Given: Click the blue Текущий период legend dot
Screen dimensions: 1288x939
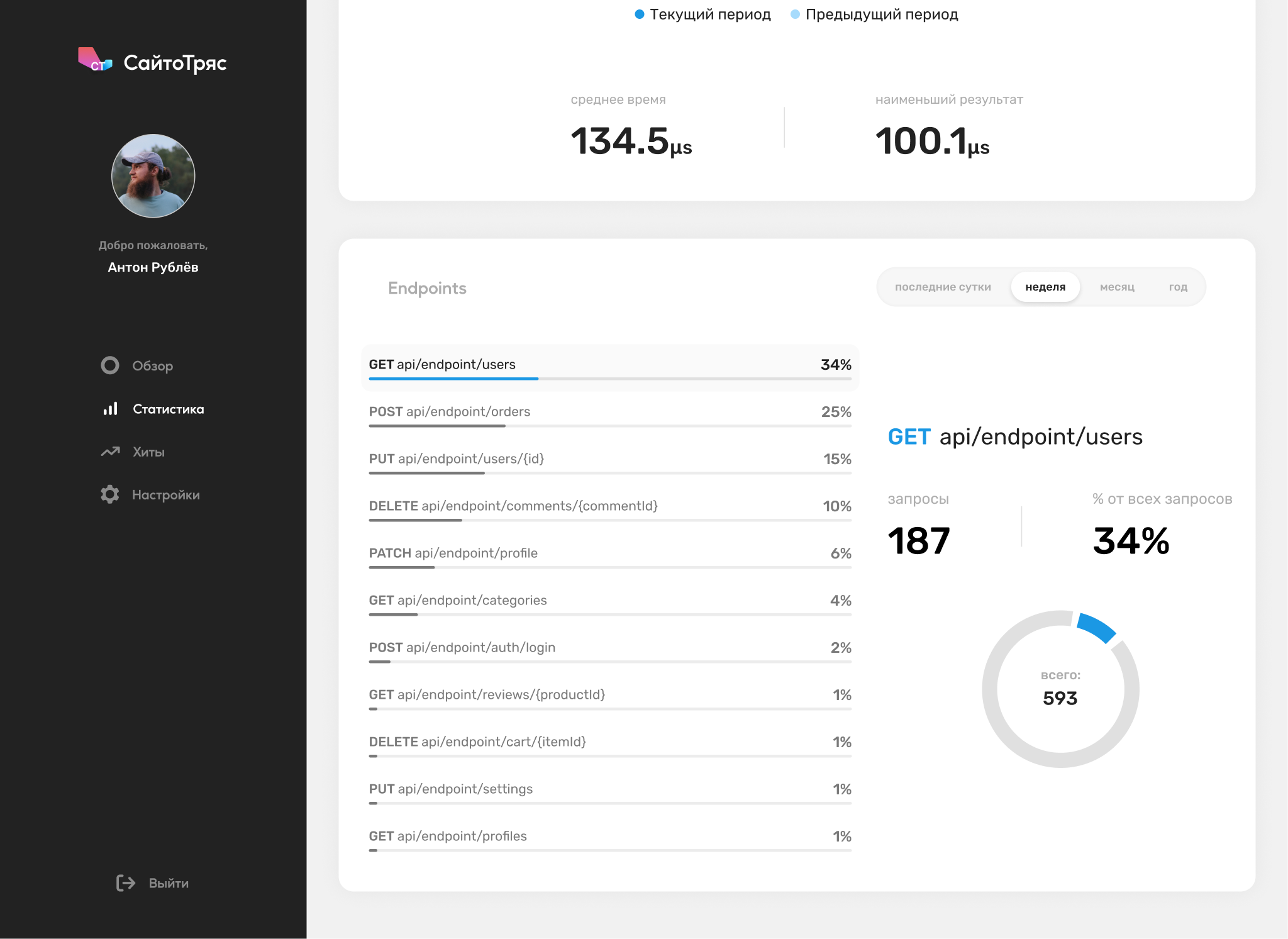Looking at the screenshot, I should [x=640, y=13].
